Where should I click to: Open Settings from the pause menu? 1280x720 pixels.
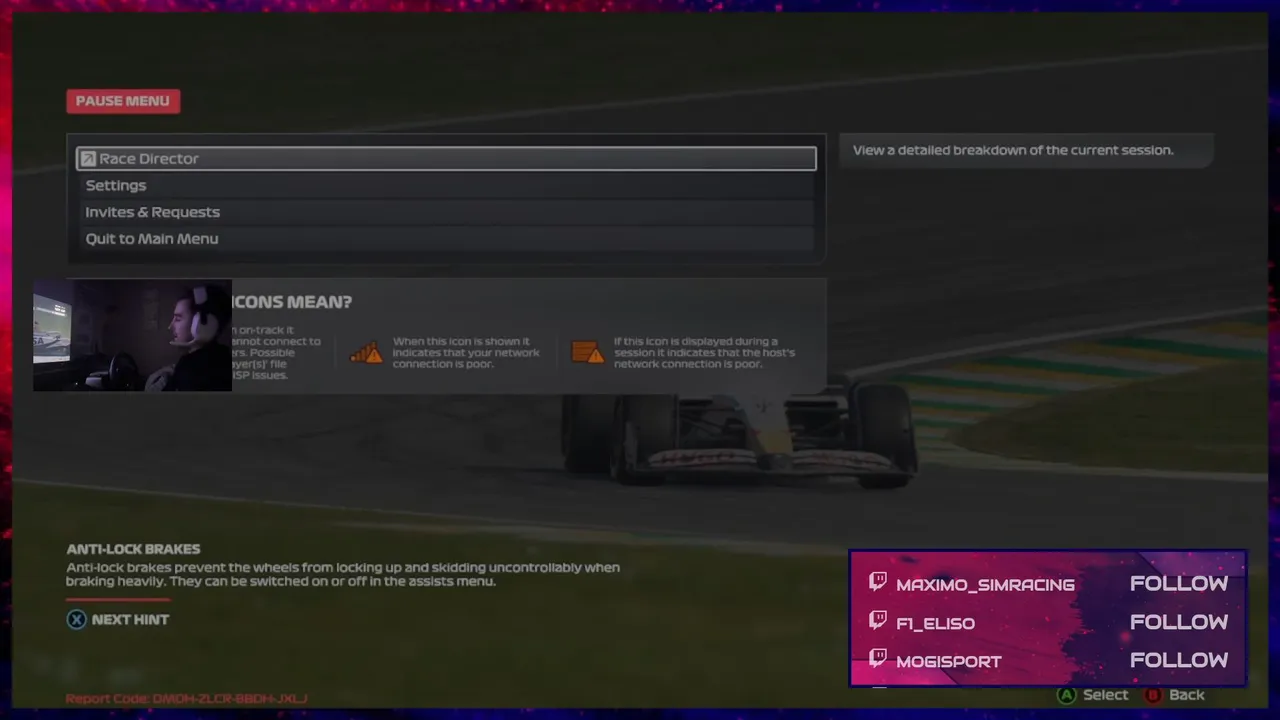(x=446, y=185)
